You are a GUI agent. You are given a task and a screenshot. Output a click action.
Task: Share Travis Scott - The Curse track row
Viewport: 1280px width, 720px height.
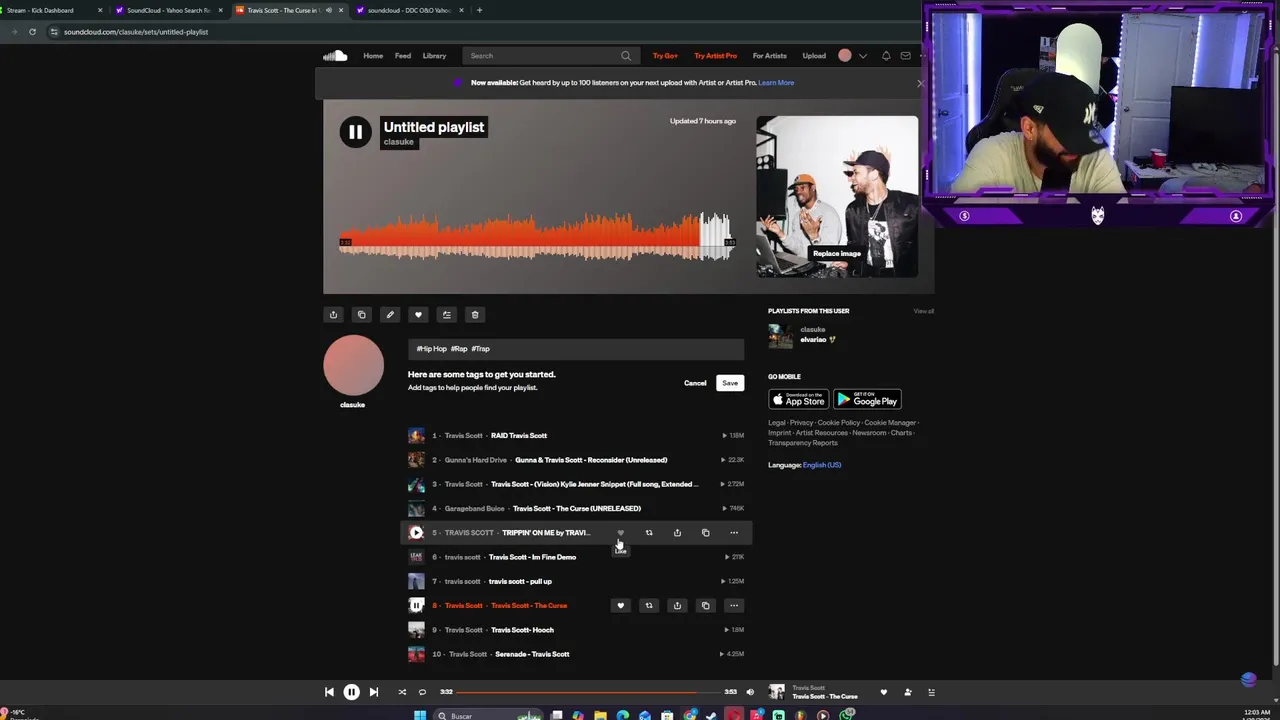(677, 606)
